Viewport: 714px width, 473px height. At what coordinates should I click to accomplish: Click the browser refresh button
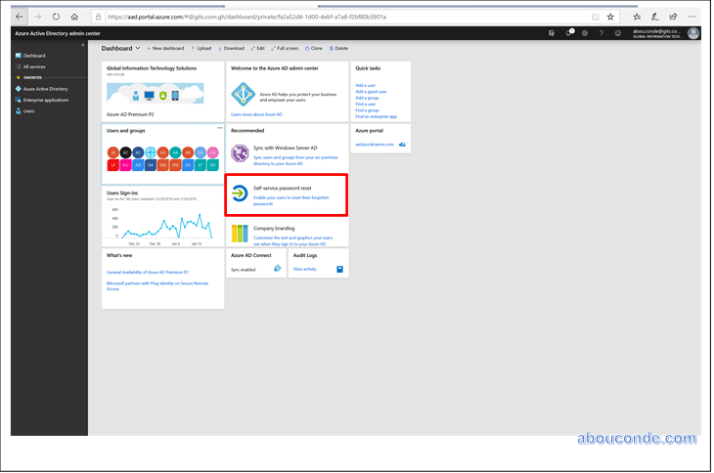click(56, 17)
